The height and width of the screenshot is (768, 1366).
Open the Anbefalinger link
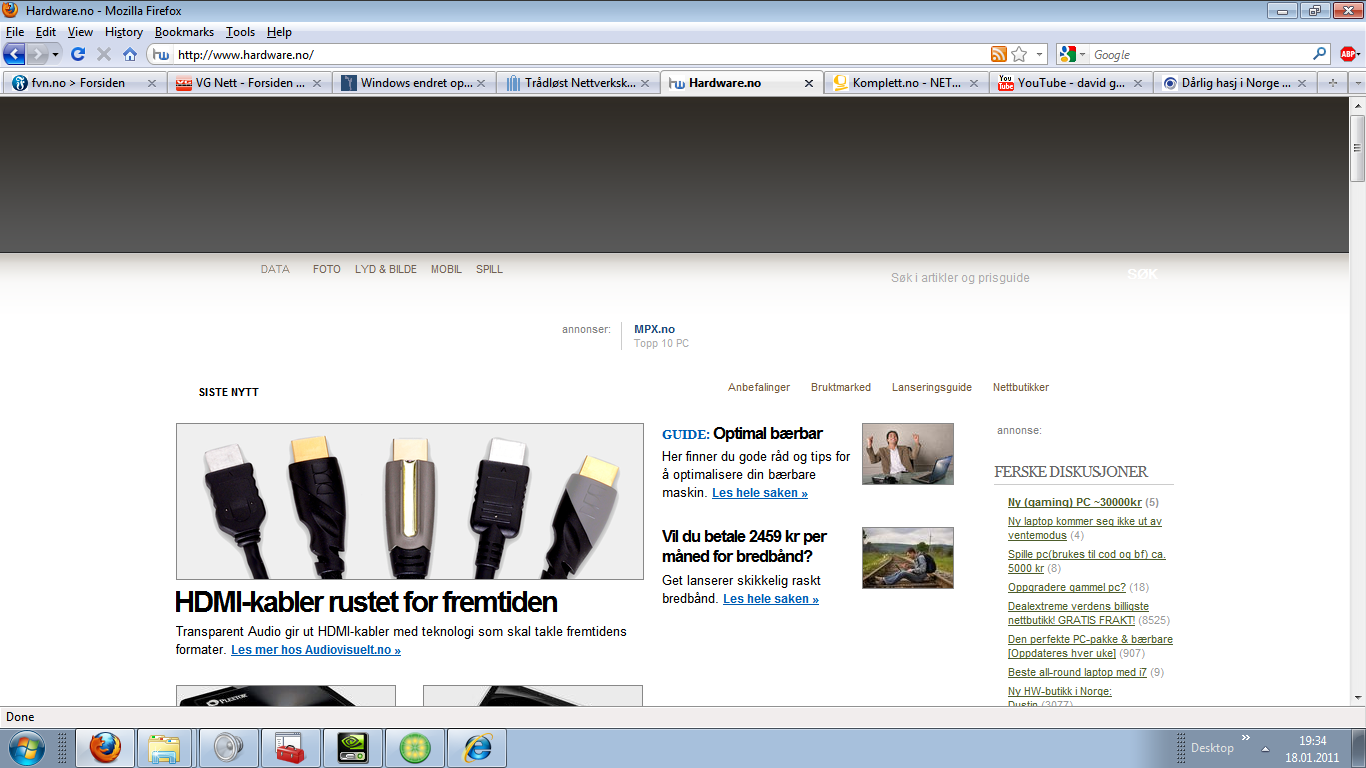click(x=759, y=387)
